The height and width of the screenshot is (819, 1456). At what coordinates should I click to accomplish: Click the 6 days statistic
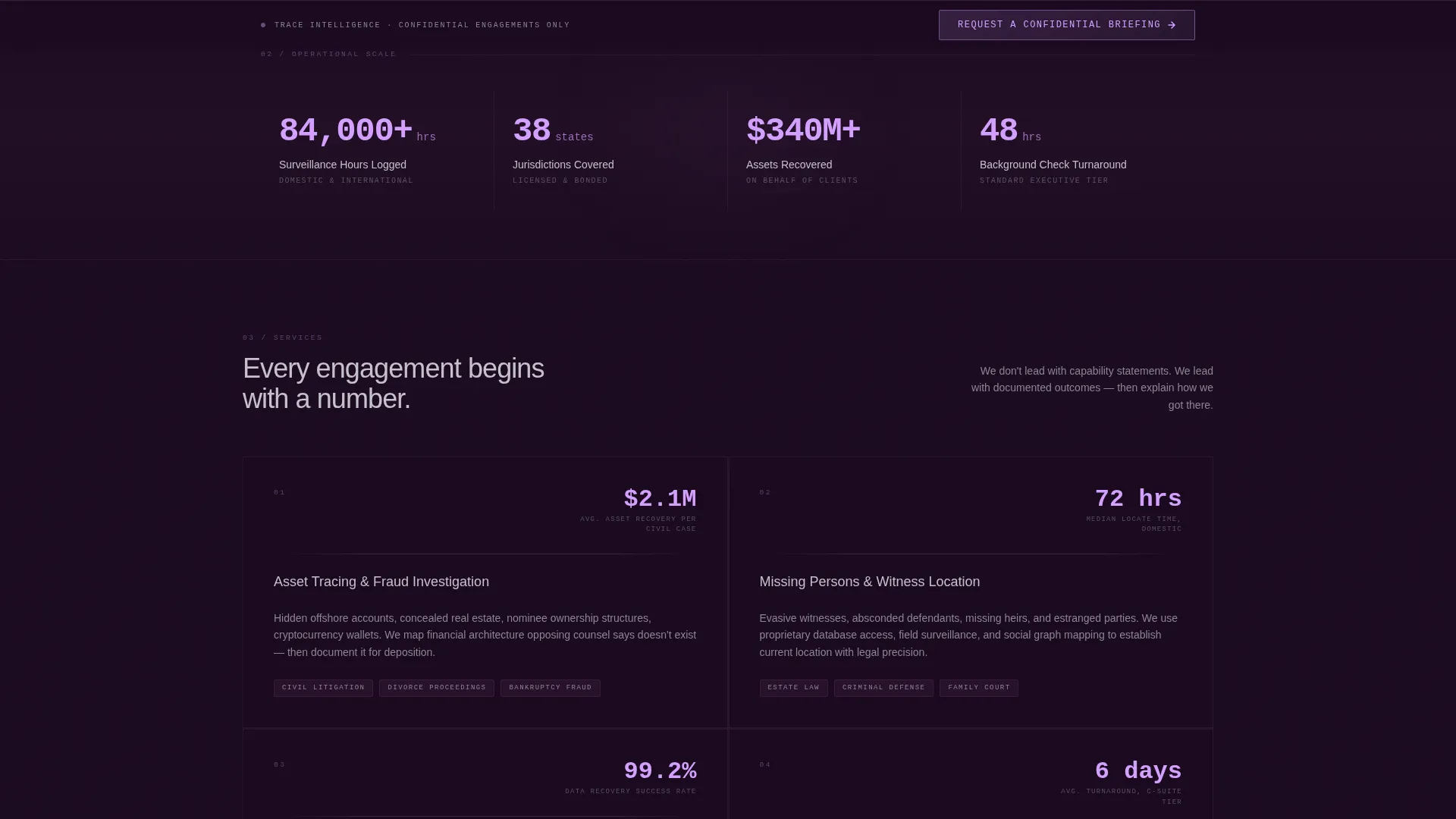coord(1138,771)
